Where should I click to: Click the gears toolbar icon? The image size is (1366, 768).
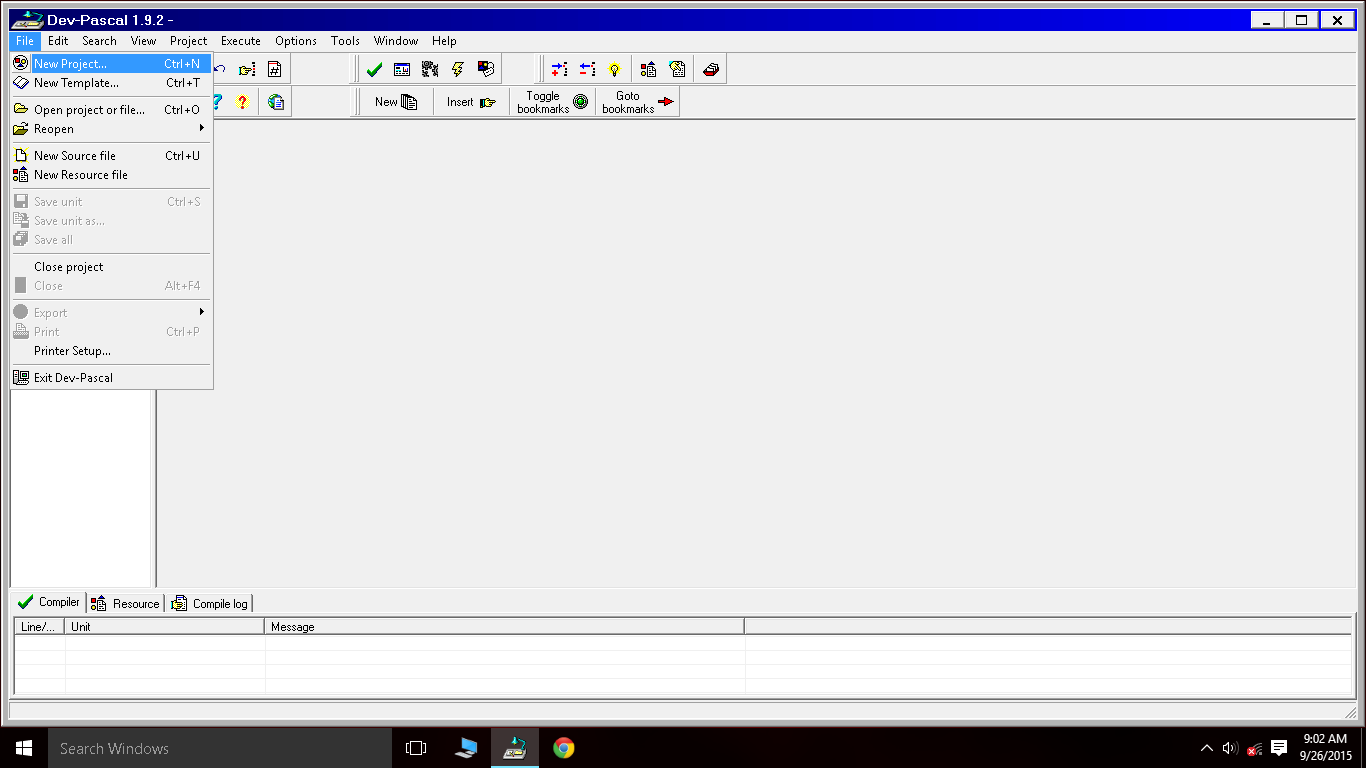[x=430, y=70]
